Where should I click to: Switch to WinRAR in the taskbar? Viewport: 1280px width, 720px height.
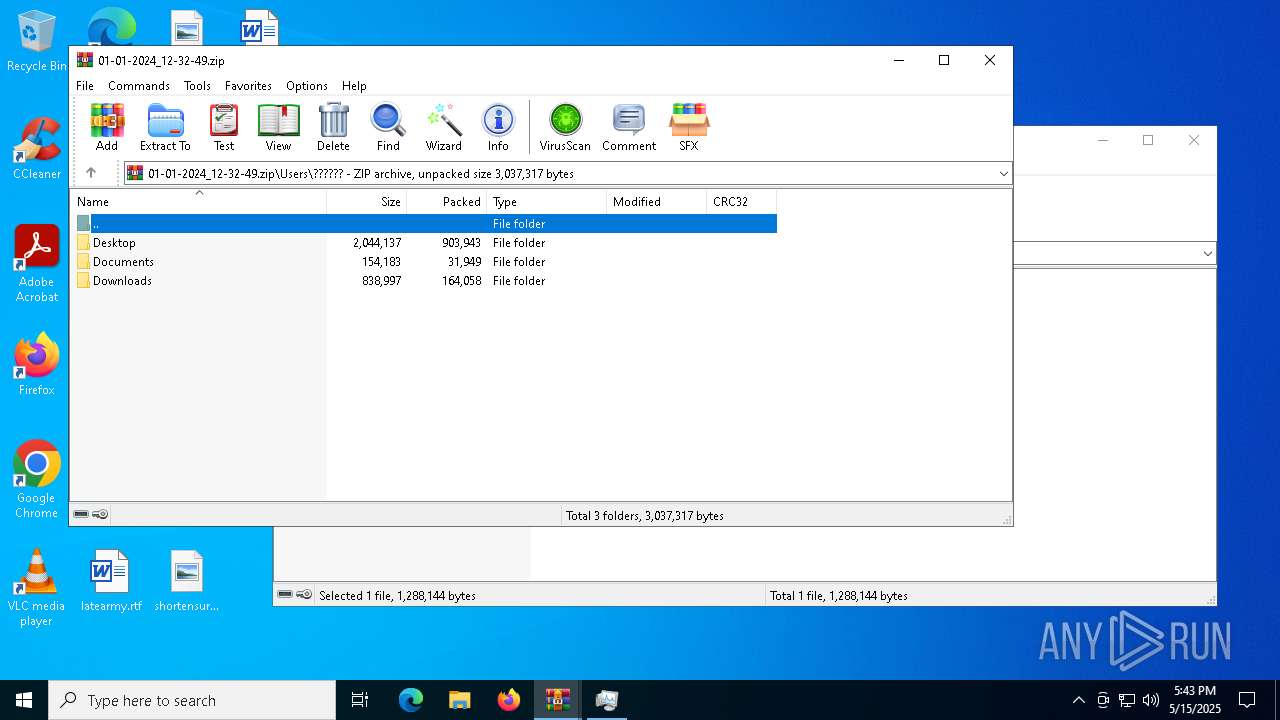(558, 700)
